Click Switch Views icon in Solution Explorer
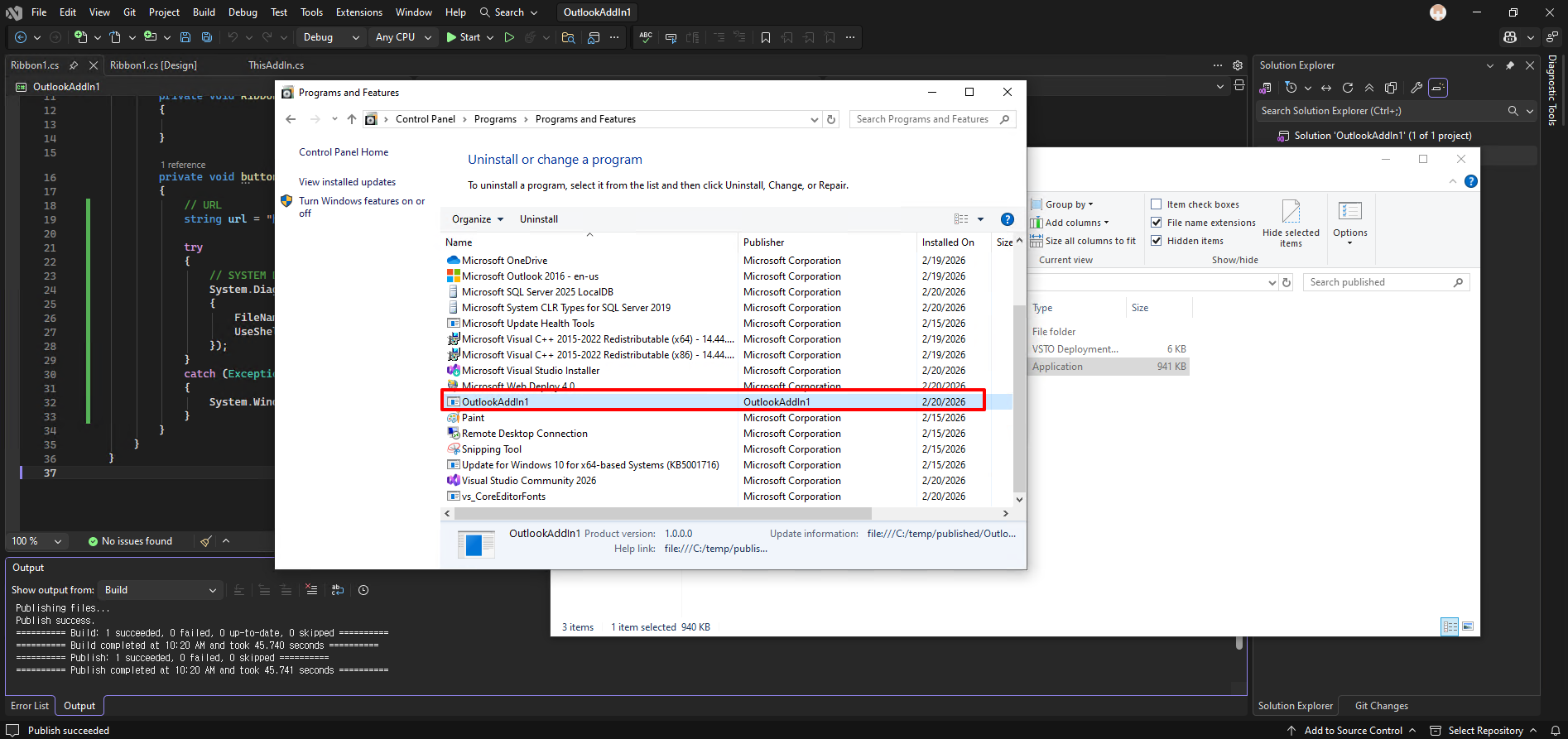 tap(1265, 88)
